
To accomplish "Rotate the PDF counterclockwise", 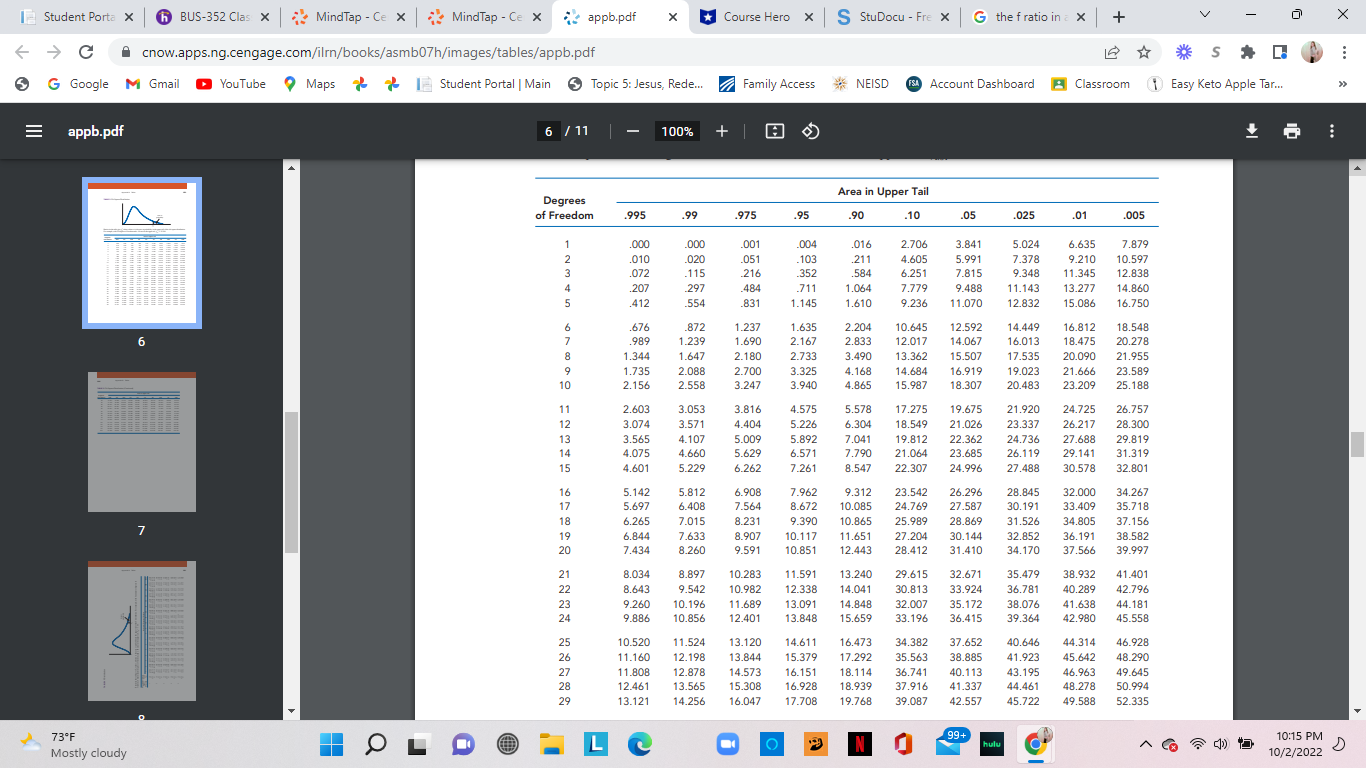I will (812, 131).
